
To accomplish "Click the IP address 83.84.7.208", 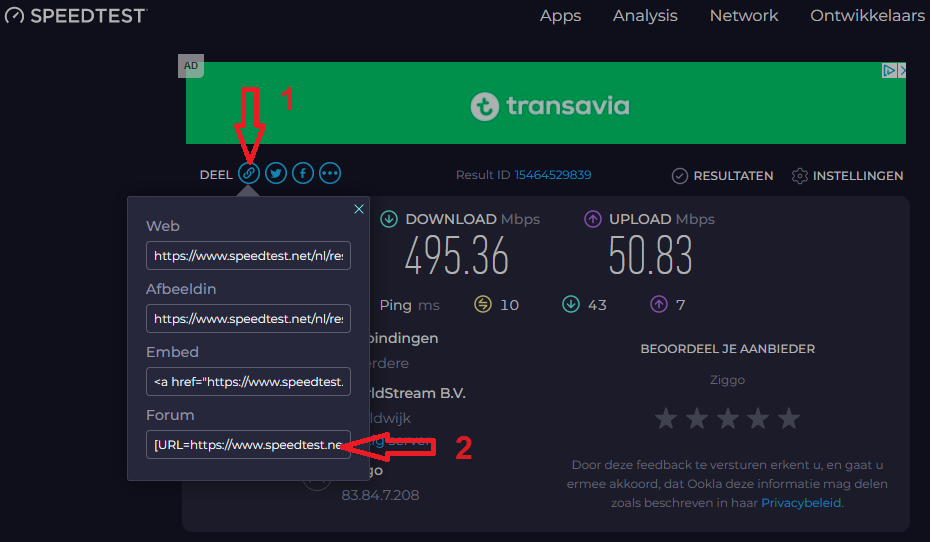I will point(380,495).
